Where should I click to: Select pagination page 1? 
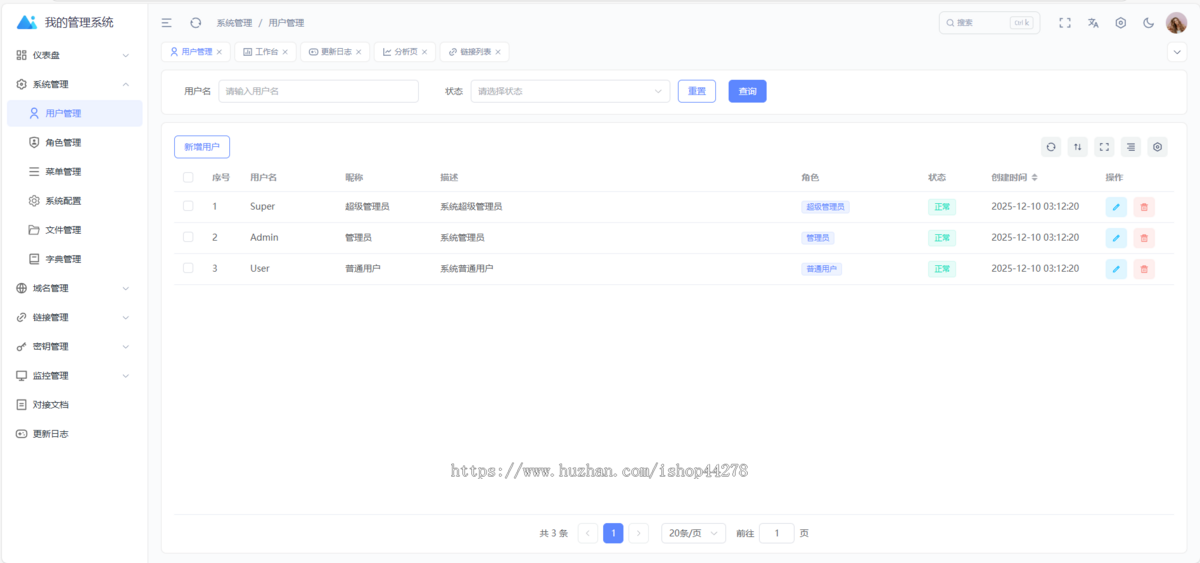(613, 533)
